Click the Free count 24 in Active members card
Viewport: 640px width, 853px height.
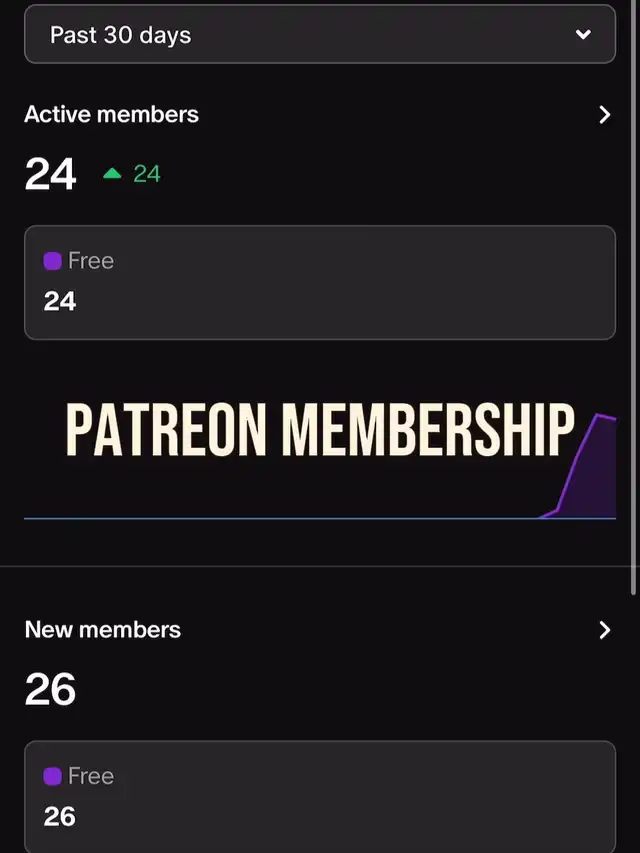pos(60,301)
